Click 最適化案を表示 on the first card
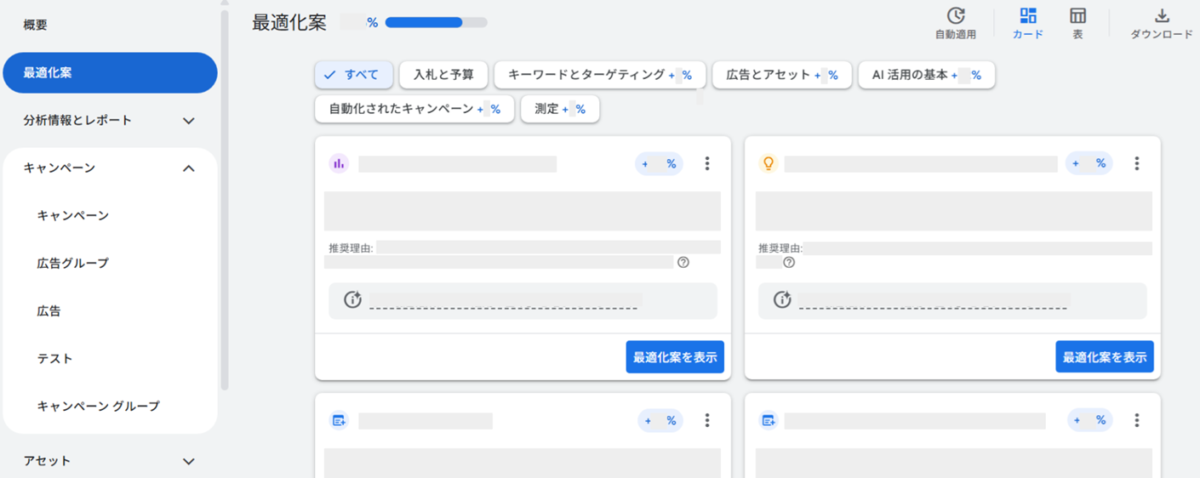Screen dimensions: 1200x478 [x=675, y=357]
